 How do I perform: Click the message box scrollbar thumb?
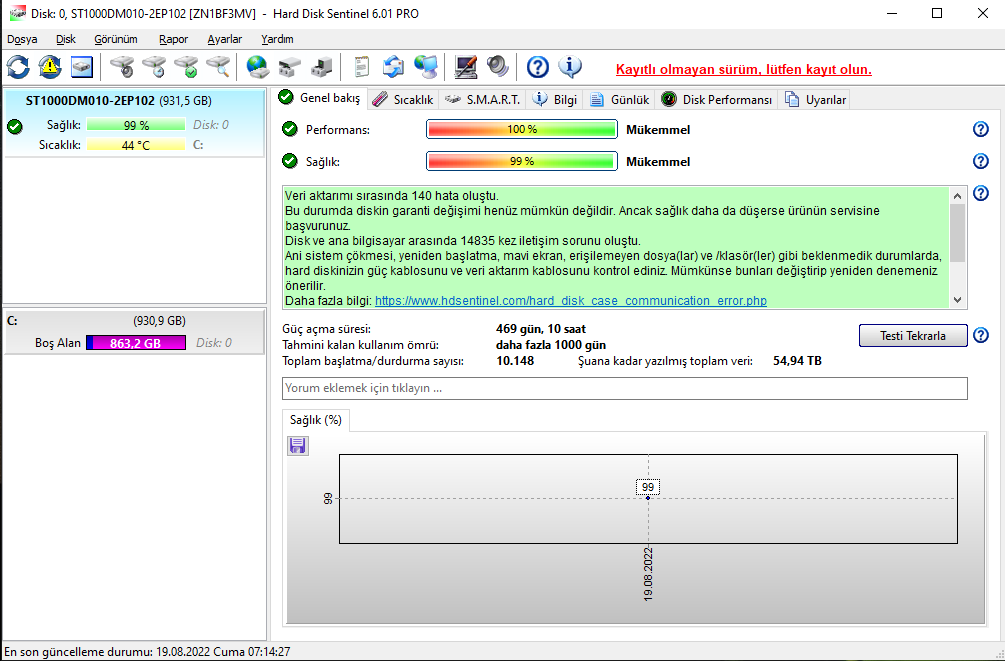[958, 233]
